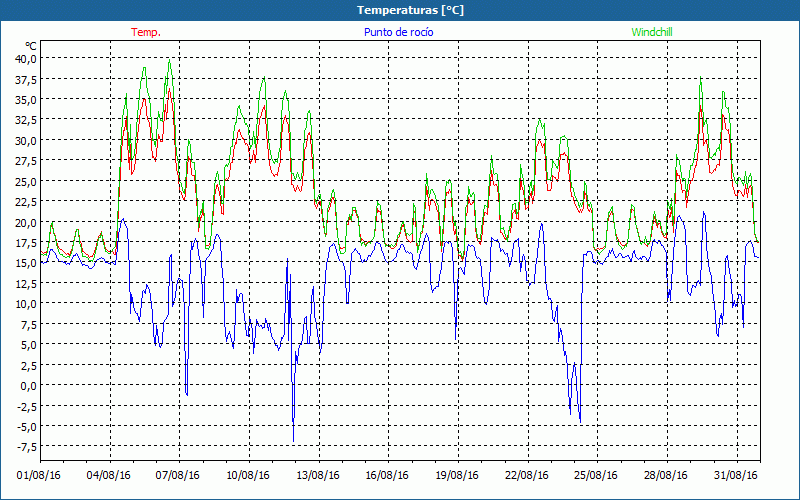This screenshot has height=500, width=800.
Task: Click the 32,5 y-axis value
Action: [x=26, y=120]
